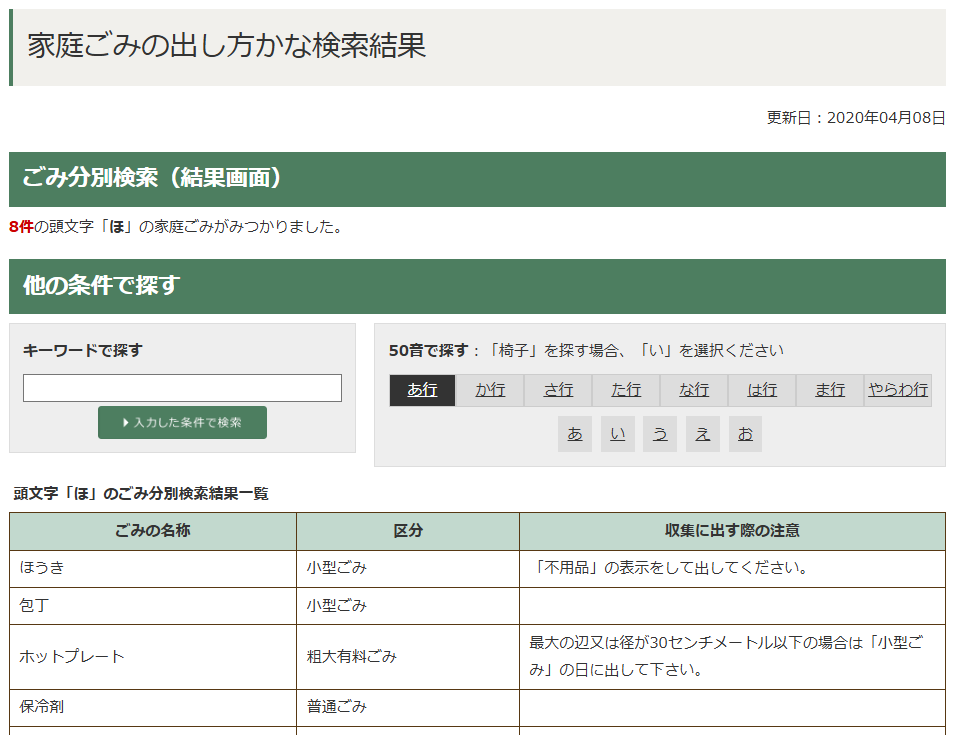Pick the お character link
Viewport: 957px width, 735px height.
coord(745,434)
